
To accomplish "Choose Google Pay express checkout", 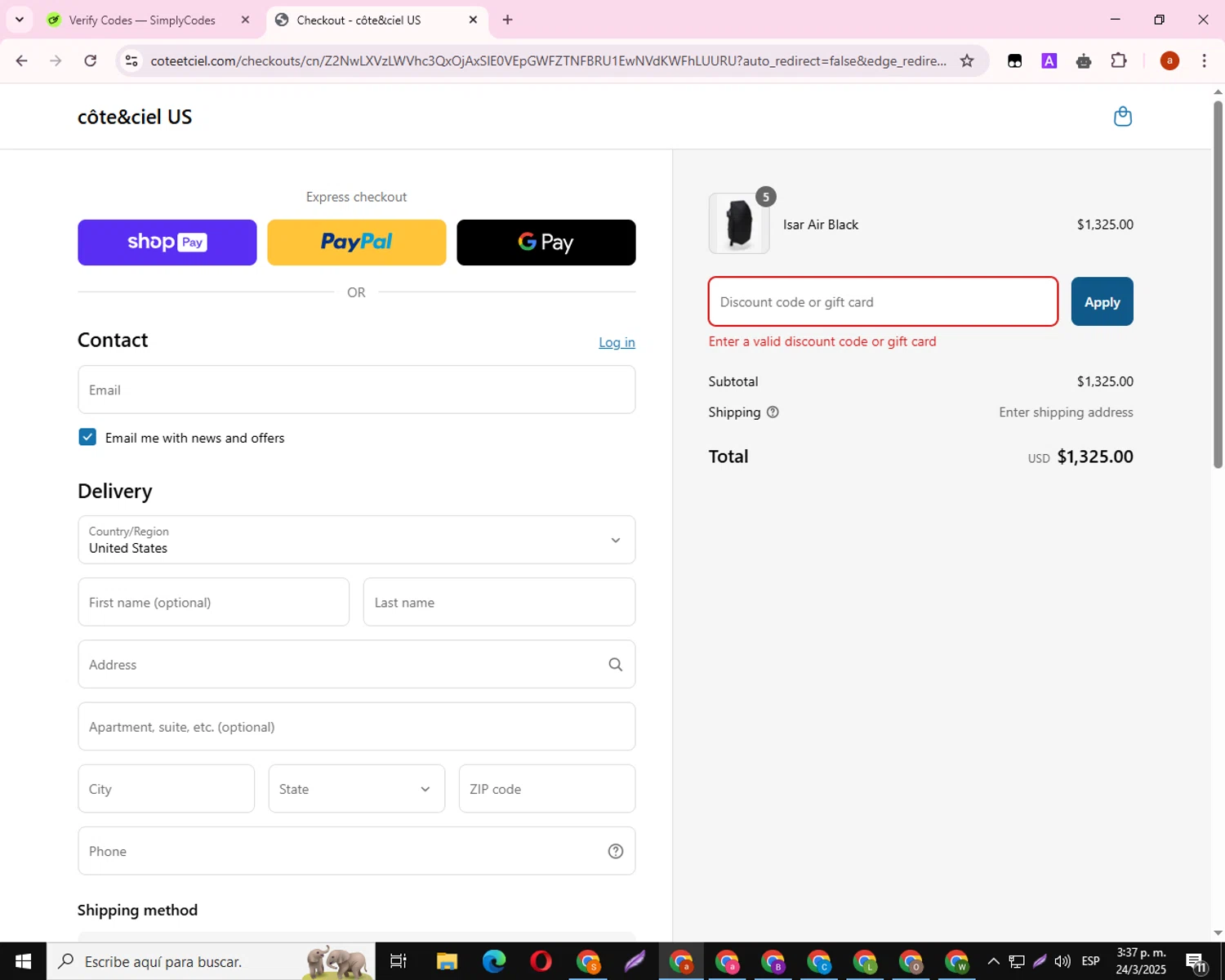I will coord(546,243).
